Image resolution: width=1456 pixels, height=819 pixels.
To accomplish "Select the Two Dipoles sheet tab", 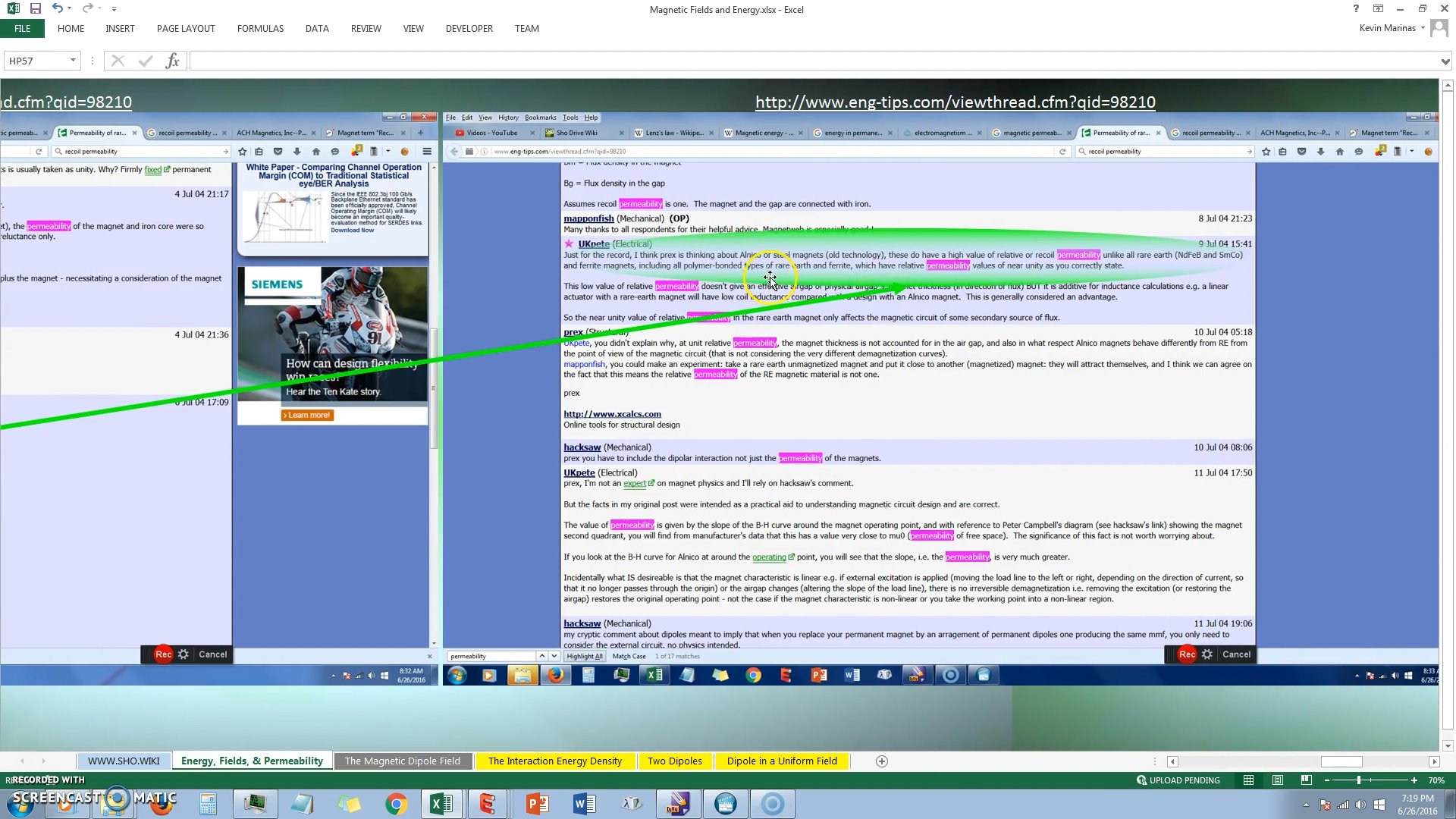I will [675, 761].
